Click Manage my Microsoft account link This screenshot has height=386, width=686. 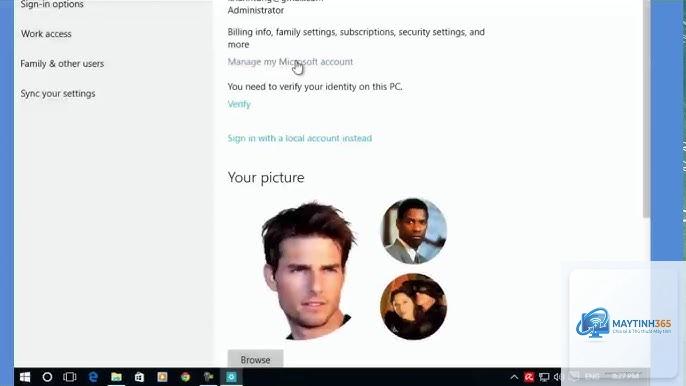click(x=290, y=62)
